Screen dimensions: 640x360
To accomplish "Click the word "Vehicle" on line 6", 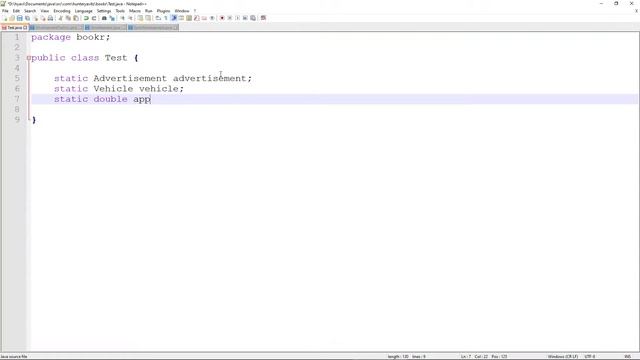I will pyautogui.click(x=113, y=89).
